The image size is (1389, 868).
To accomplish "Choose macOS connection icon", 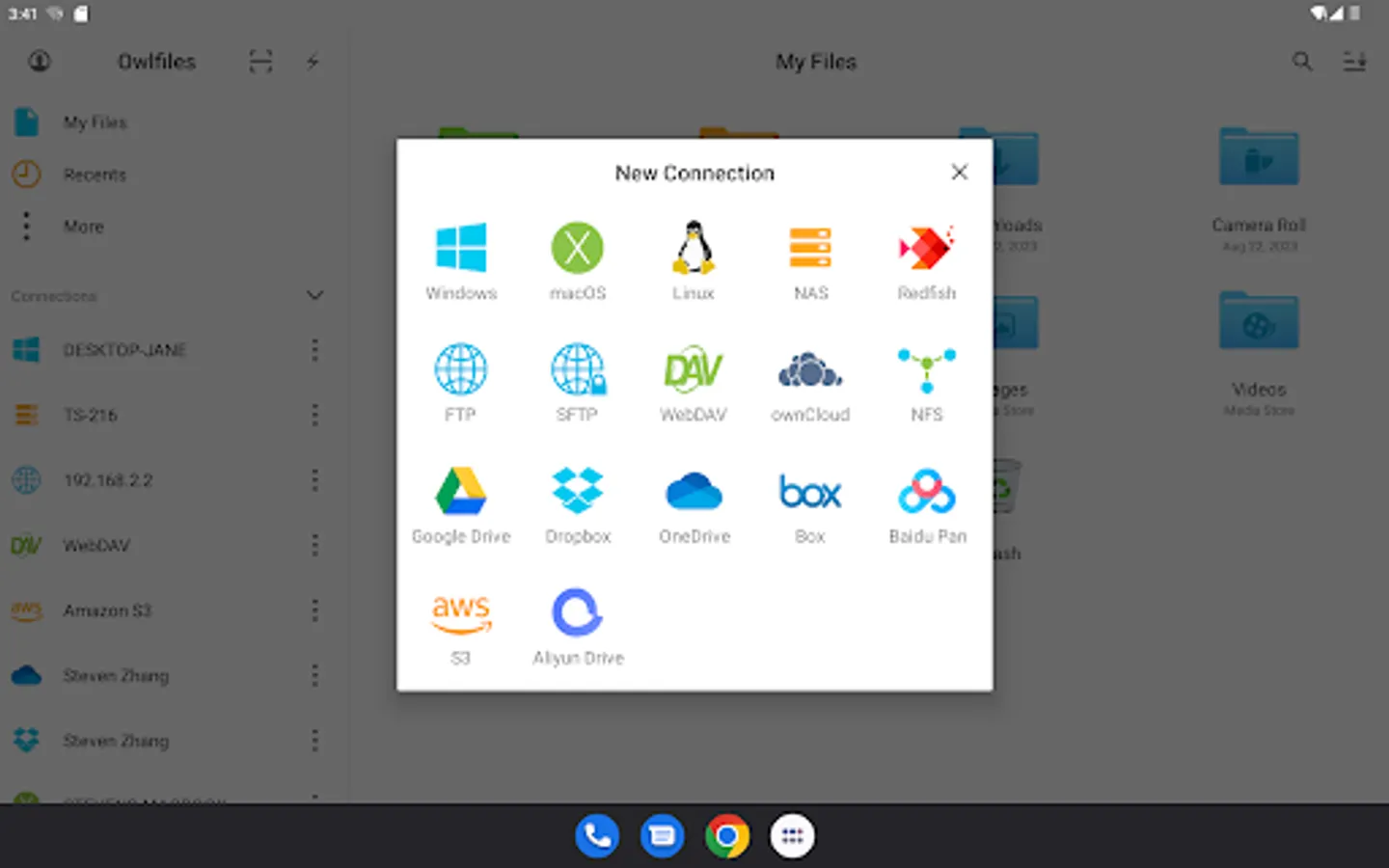I will click(577, 248).
